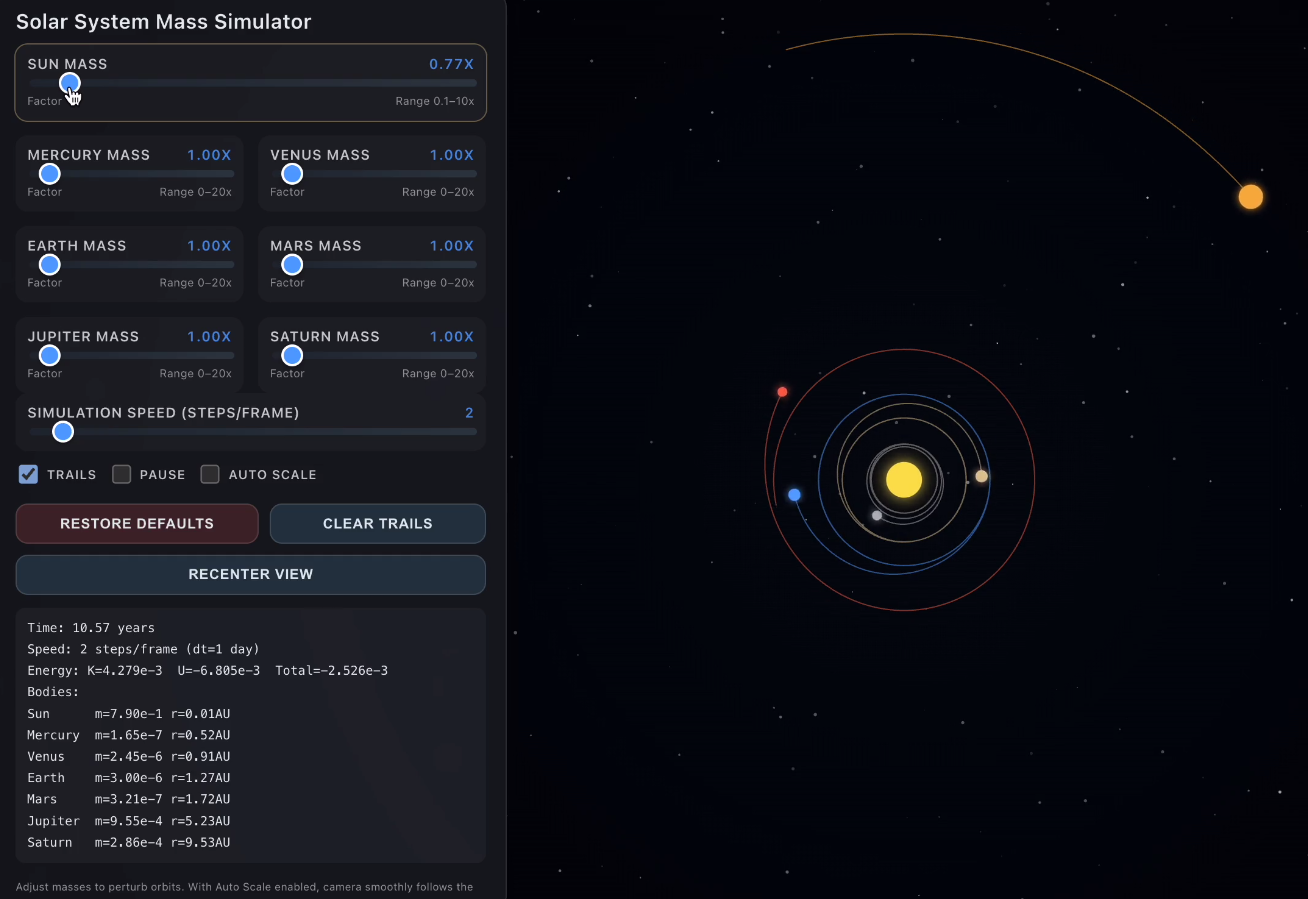Click the small gray Mercury dot
Viewport: 1308px width, 899px height.
pos(877,516)
